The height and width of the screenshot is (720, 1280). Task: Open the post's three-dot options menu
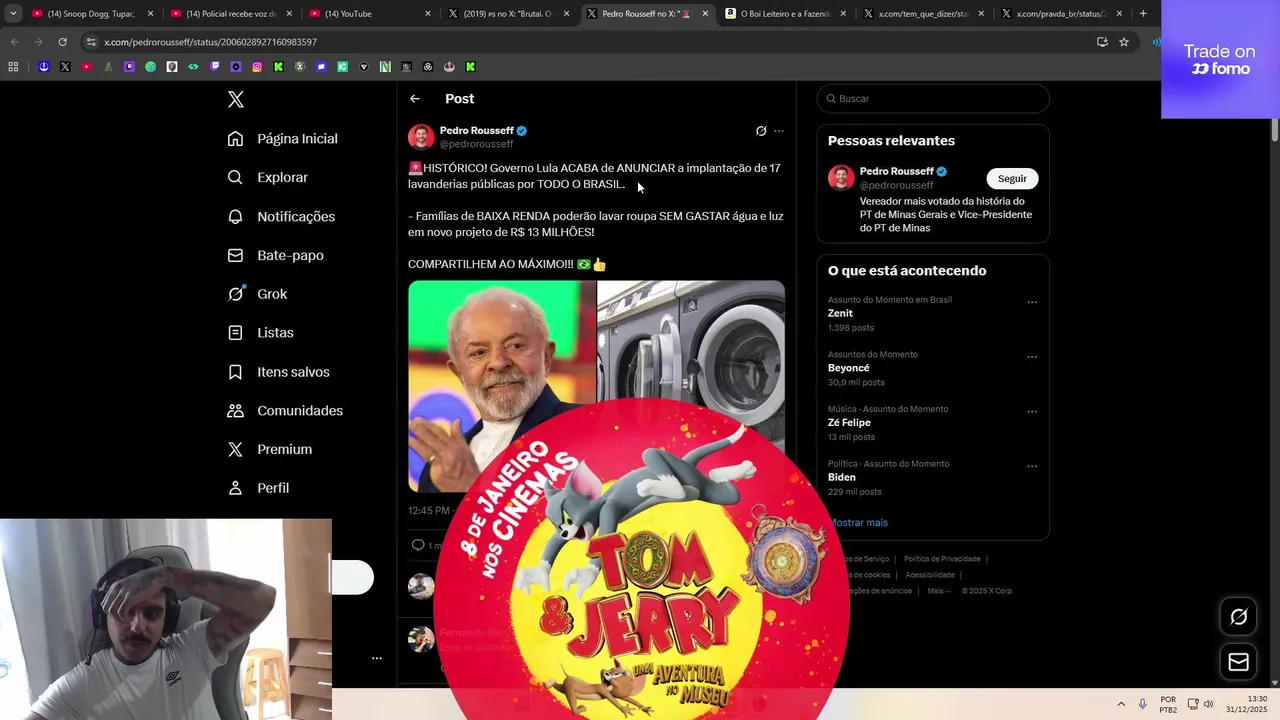779,131
